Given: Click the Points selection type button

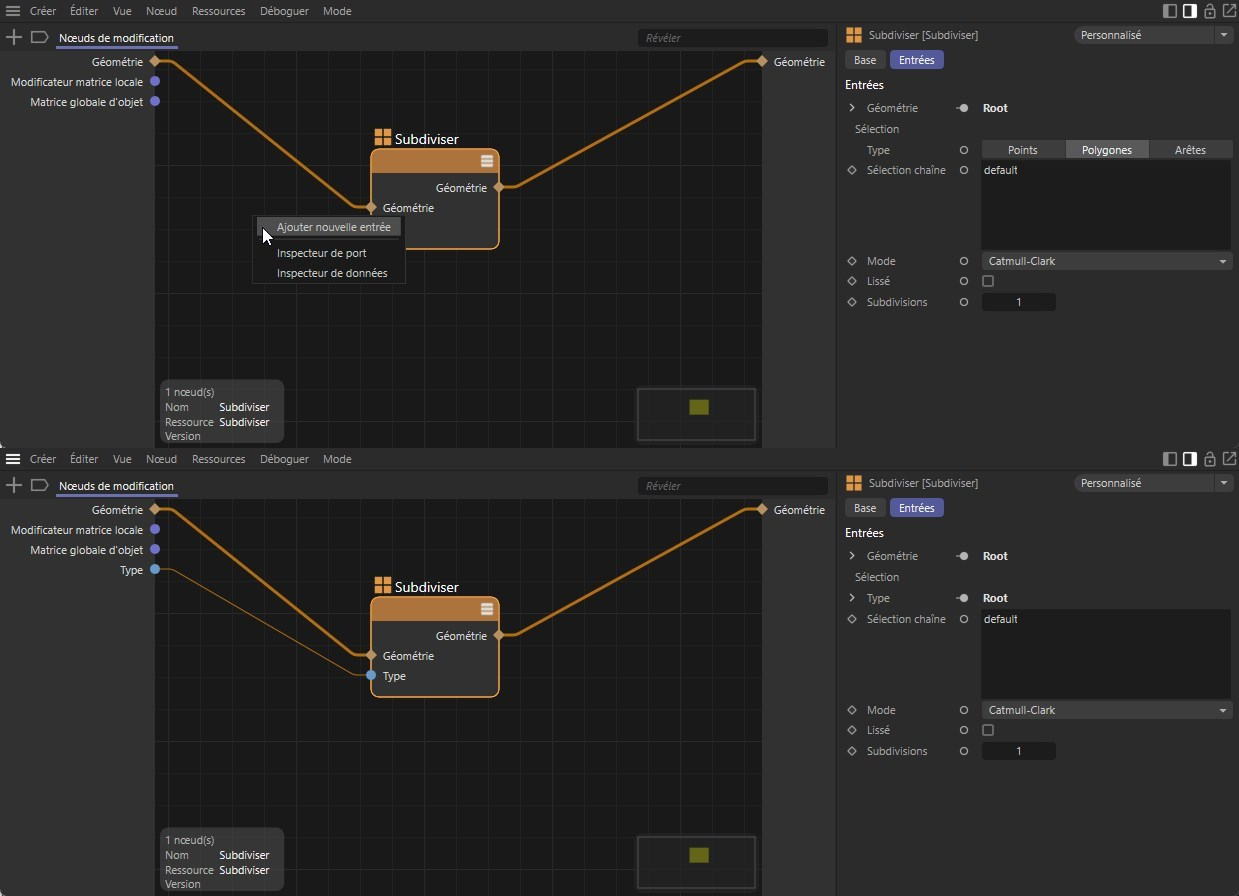Looking at the screenshot, I should 1022,150.
